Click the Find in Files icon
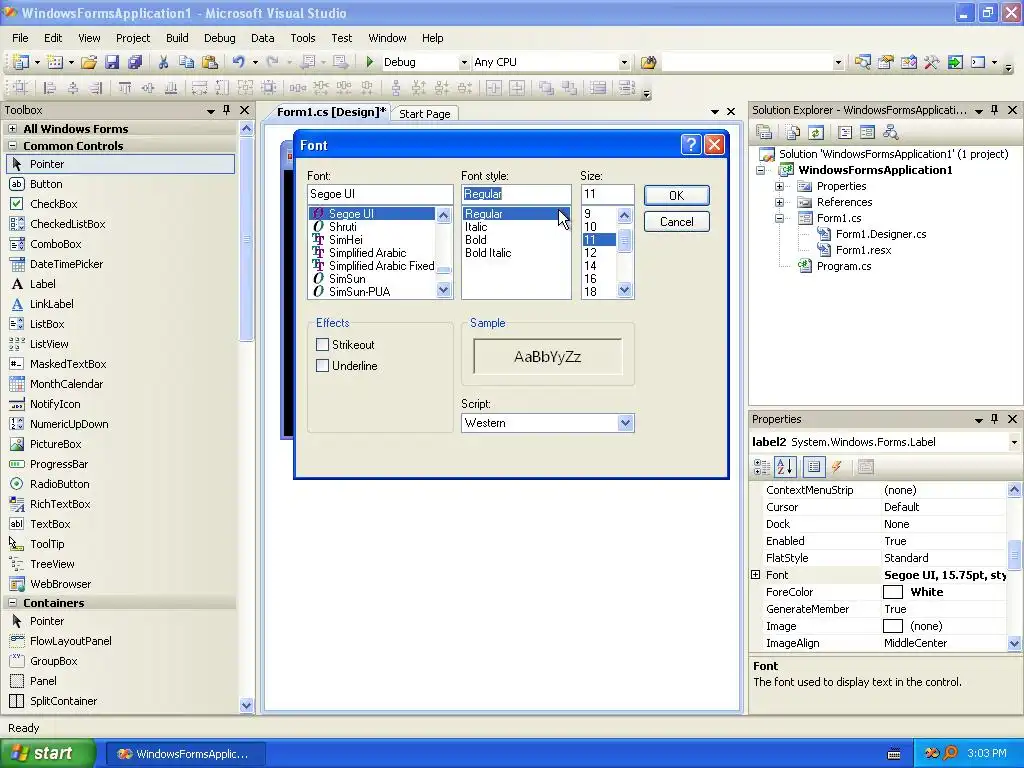 [648, 62]
